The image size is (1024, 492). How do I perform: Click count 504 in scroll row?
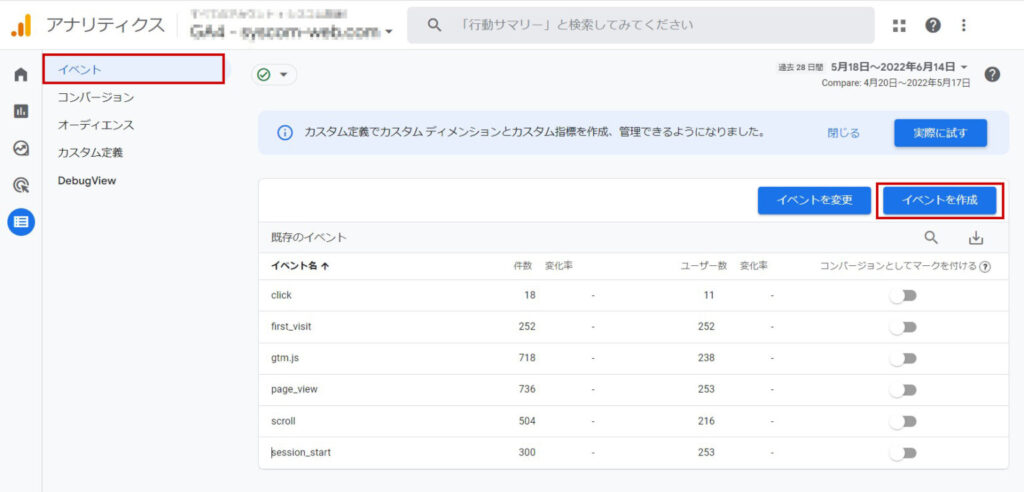coord(526,421)
